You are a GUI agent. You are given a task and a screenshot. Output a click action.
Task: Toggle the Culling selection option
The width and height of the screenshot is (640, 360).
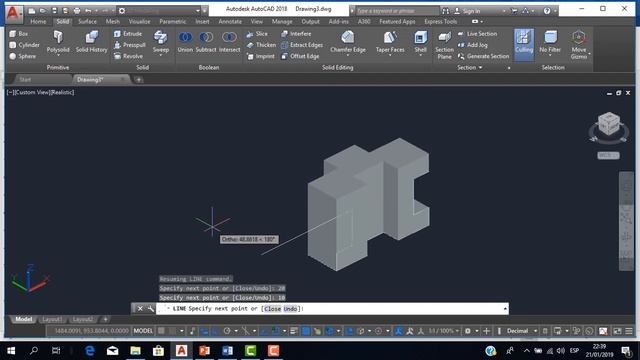coord(524,44)
